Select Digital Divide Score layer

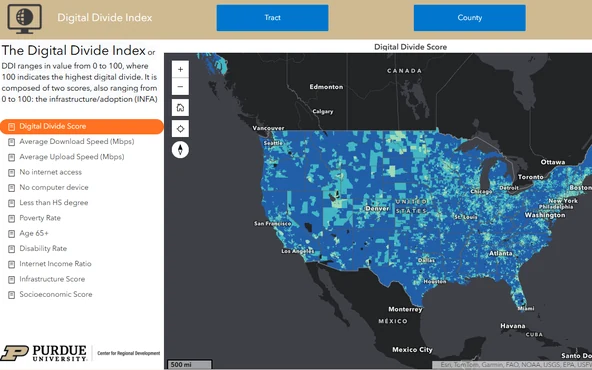tap(82, 126)
